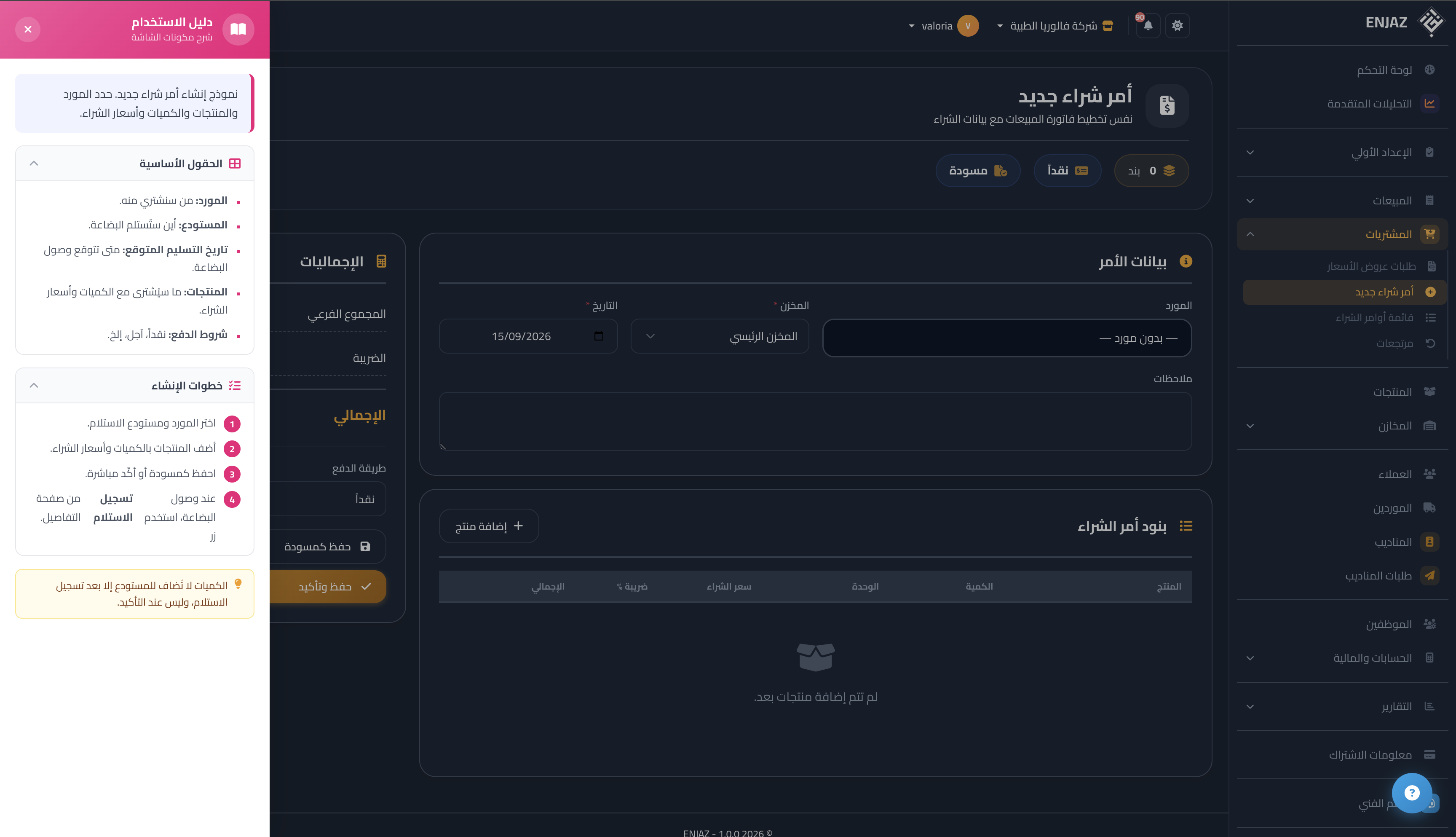
Task: Click the representative requests paper-plane icon
Action: [1429, 575]
